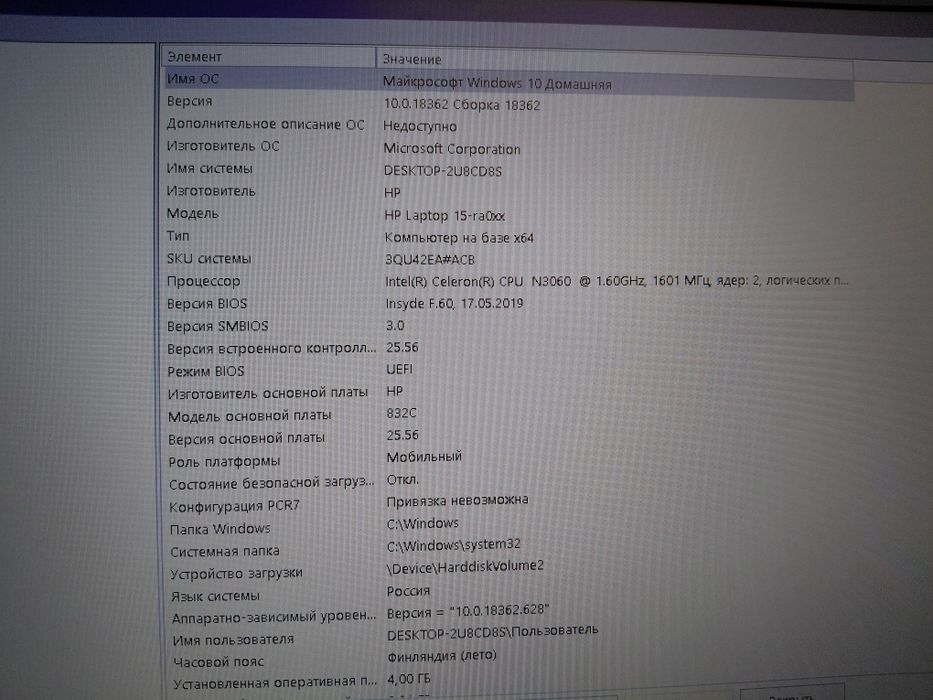The width and height of the screenshot is (933, 700).
Task: Click Привязка невозможна value
Action: [458, 501]
